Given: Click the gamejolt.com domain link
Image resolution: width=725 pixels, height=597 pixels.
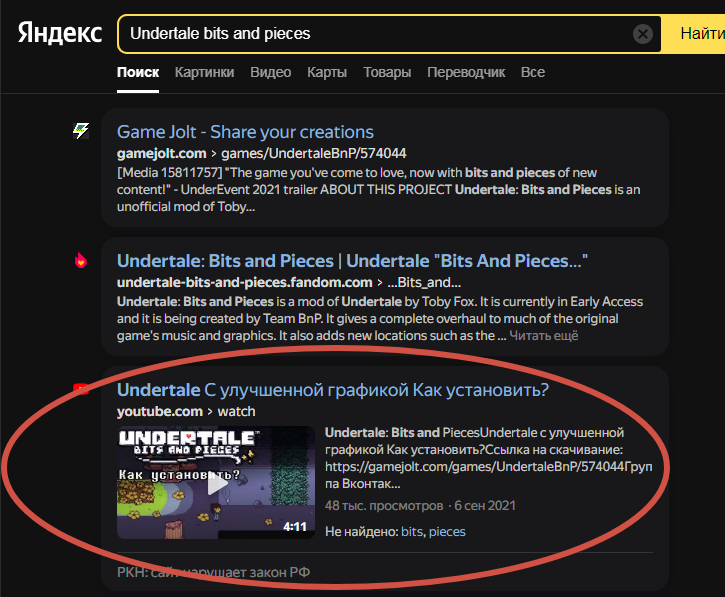Looking at the screenshot, I should [x=161, y=153].
